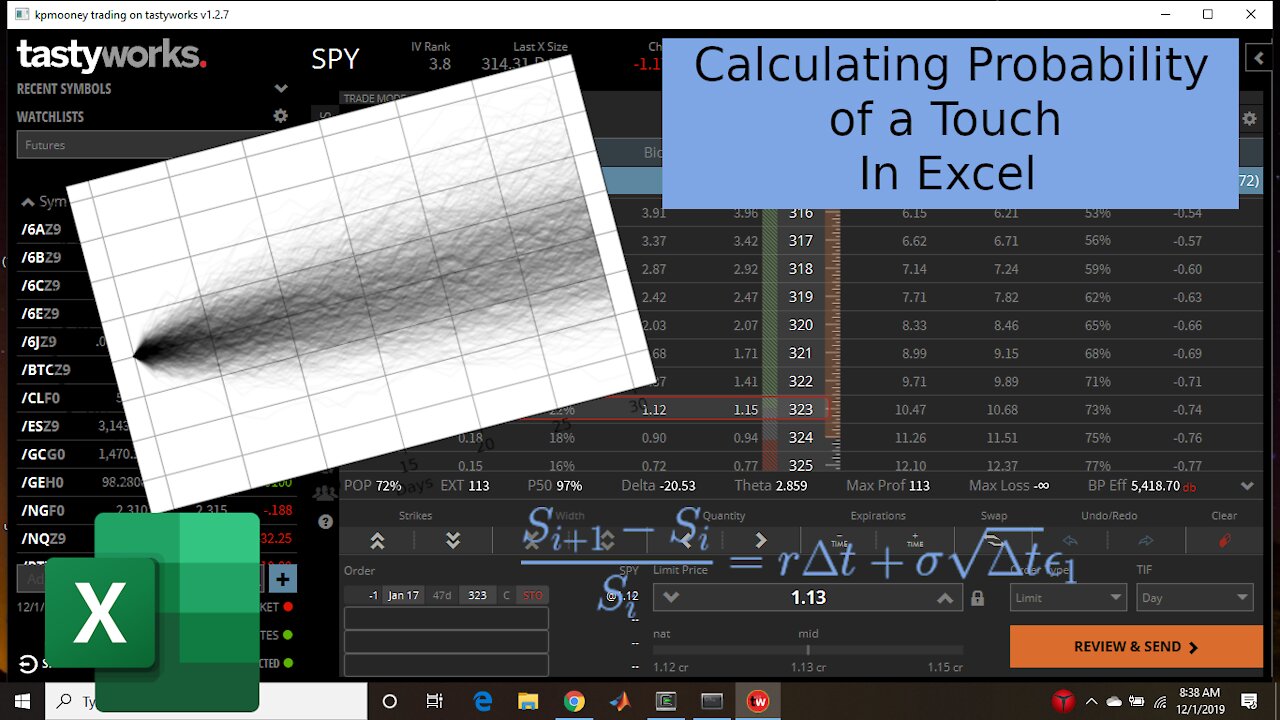This screenshot has height=720, width=1280.
Task: Select /6CZ9 in watchlist
Action: pos(41,285)
